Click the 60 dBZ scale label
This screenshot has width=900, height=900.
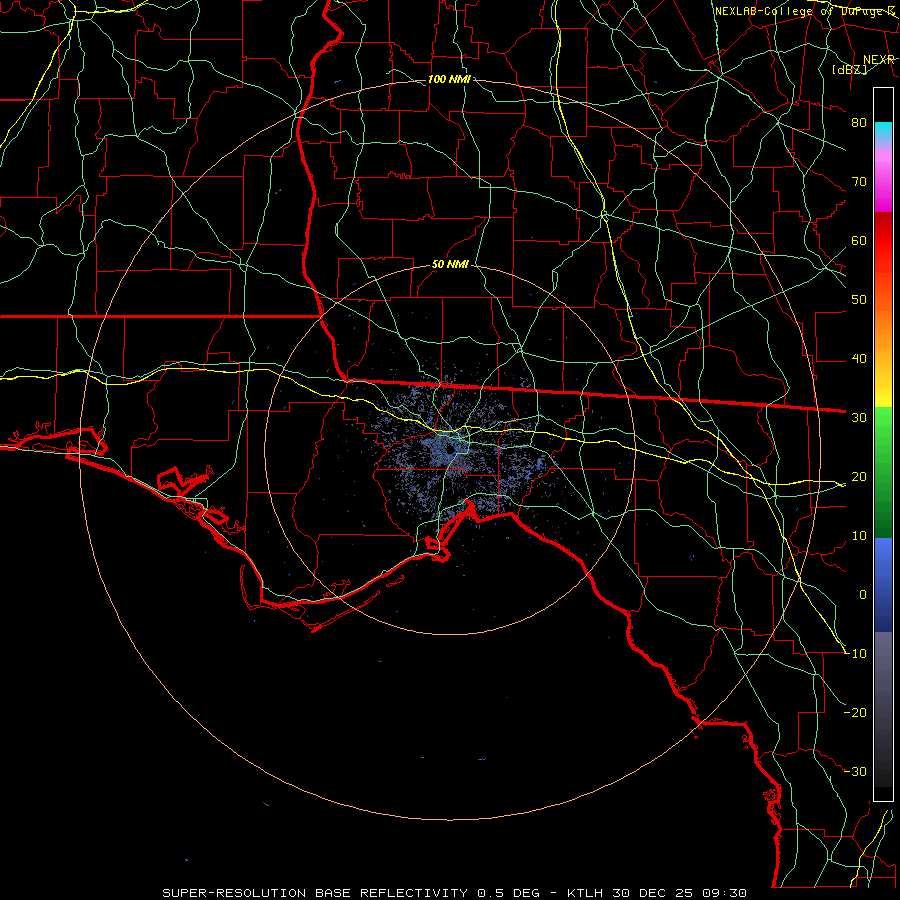pos(859,240)
